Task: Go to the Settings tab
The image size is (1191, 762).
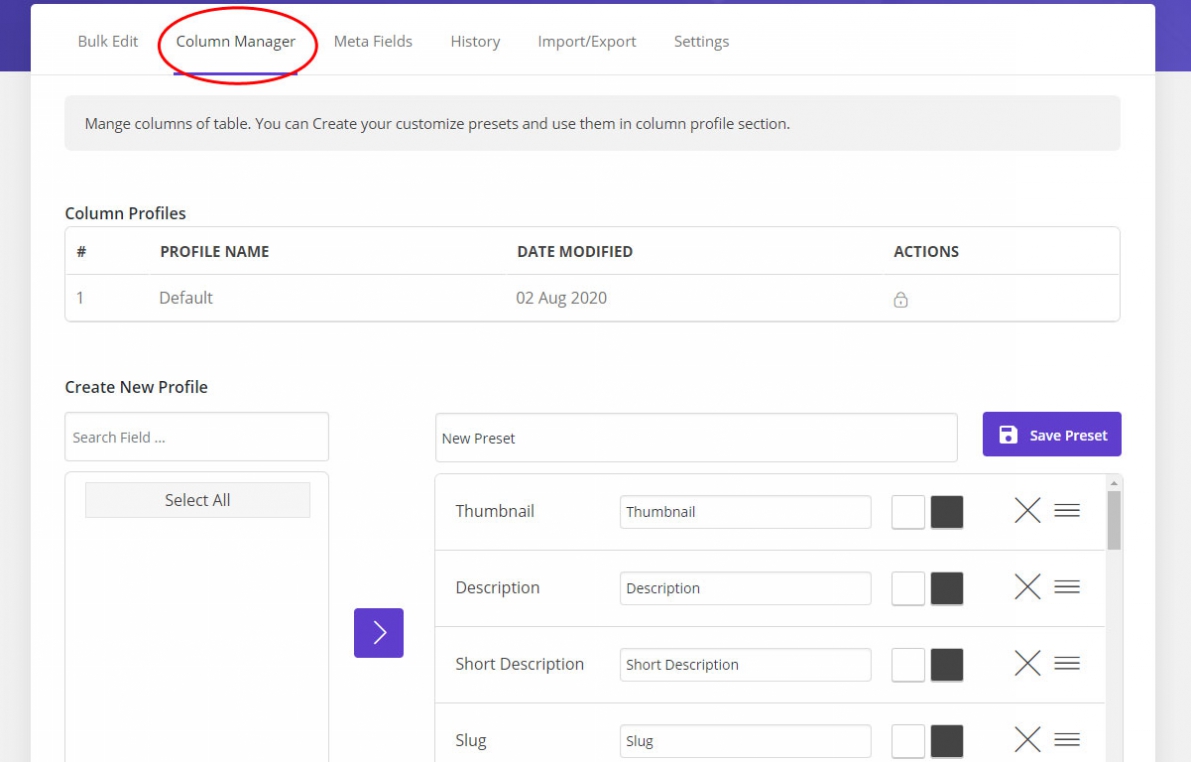Action: (x=701, y=41)
